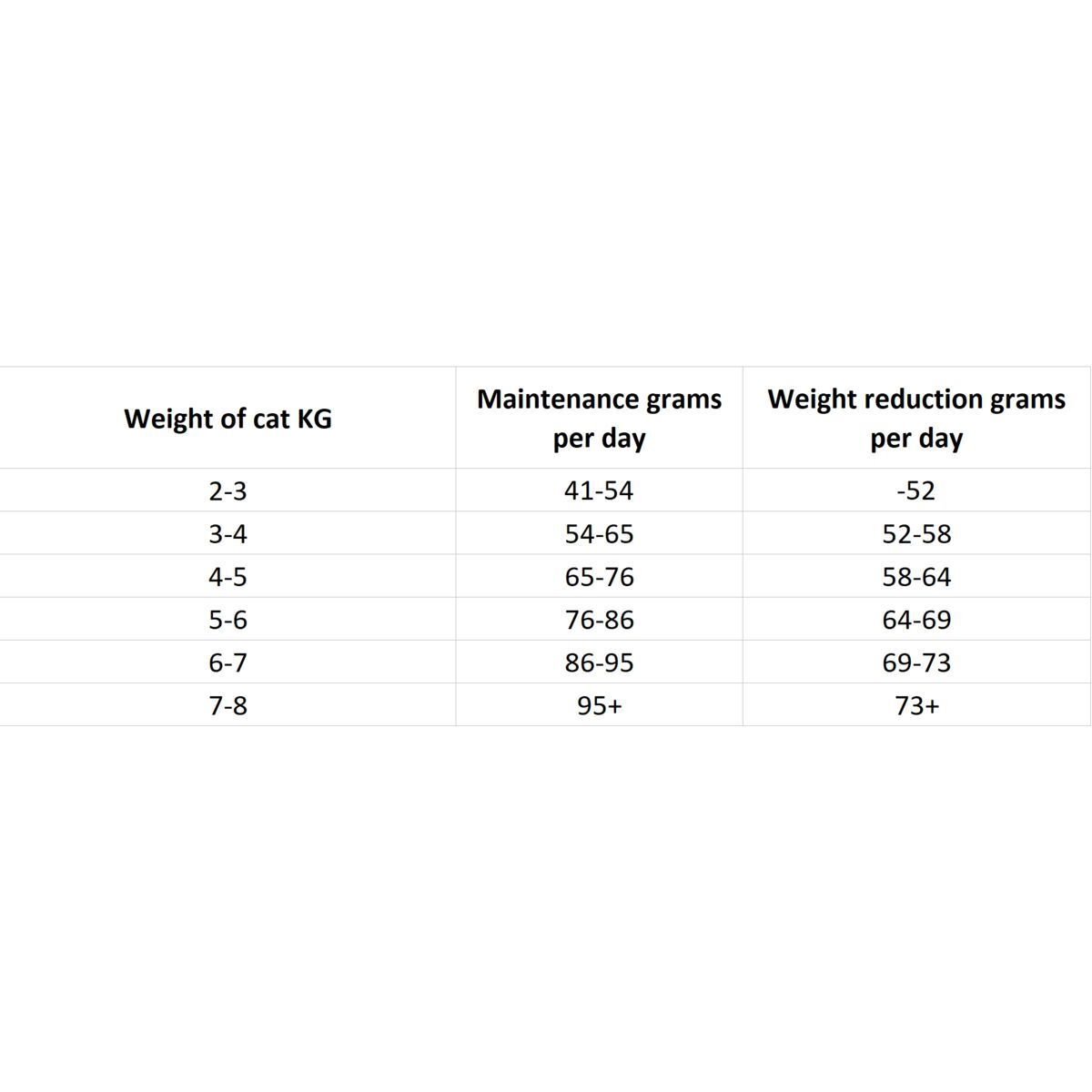The width and height of the screenshot is (1092, 1092).
Task: Select the 52-58 weight reduction cell
Action: pos(916,534)
